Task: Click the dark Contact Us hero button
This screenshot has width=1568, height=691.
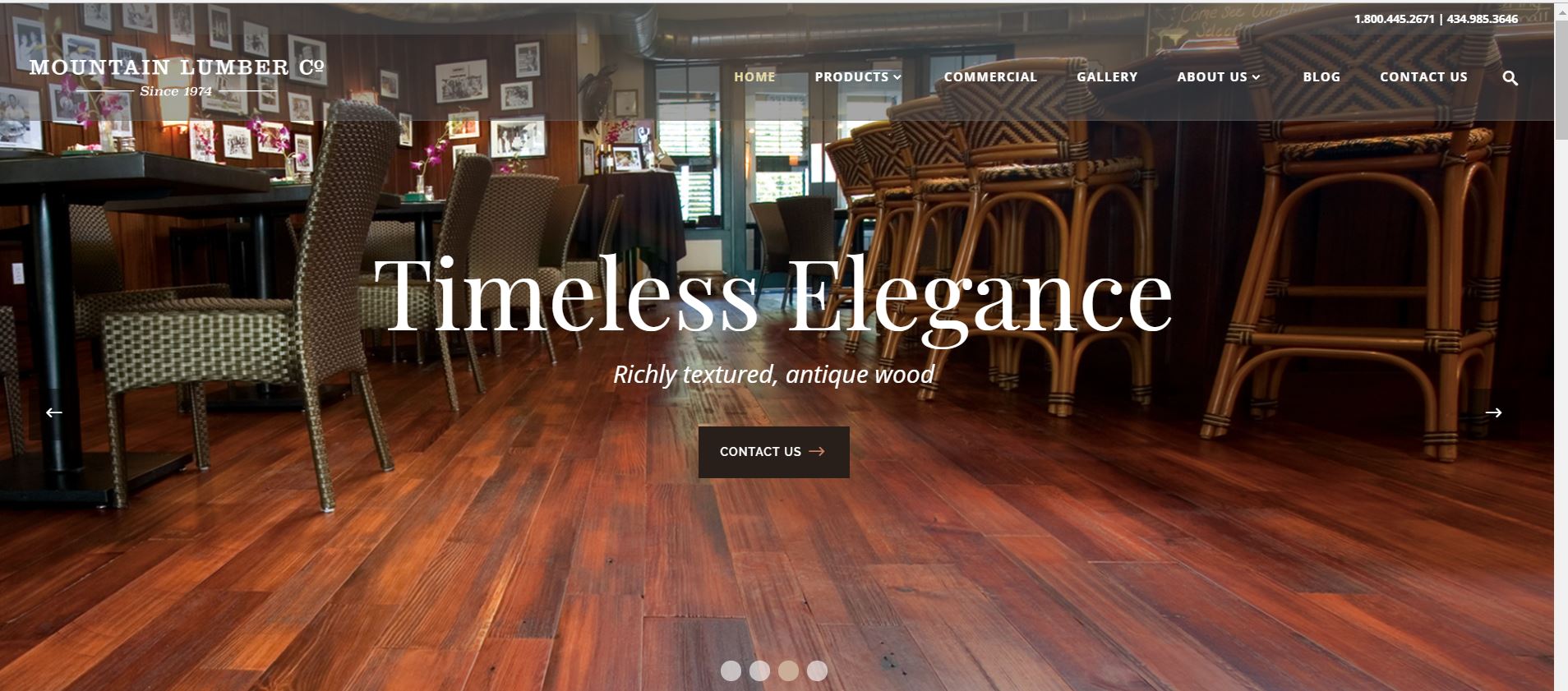Action: [x=773, y=452]
